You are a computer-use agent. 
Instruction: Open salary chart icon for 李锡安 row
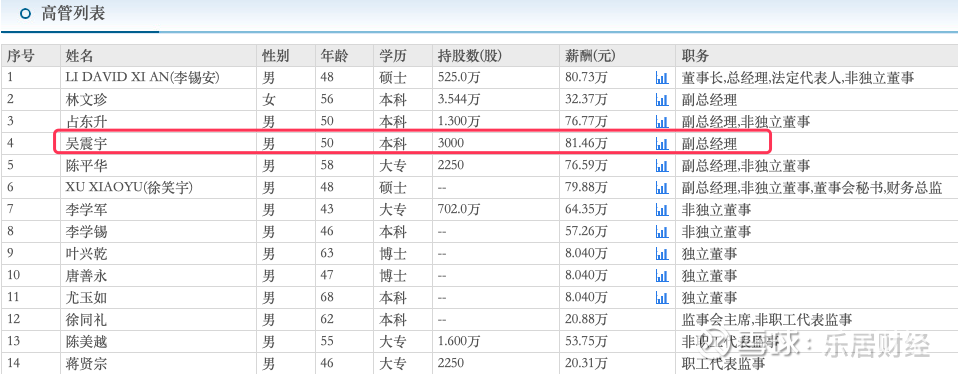click(662, 78)
